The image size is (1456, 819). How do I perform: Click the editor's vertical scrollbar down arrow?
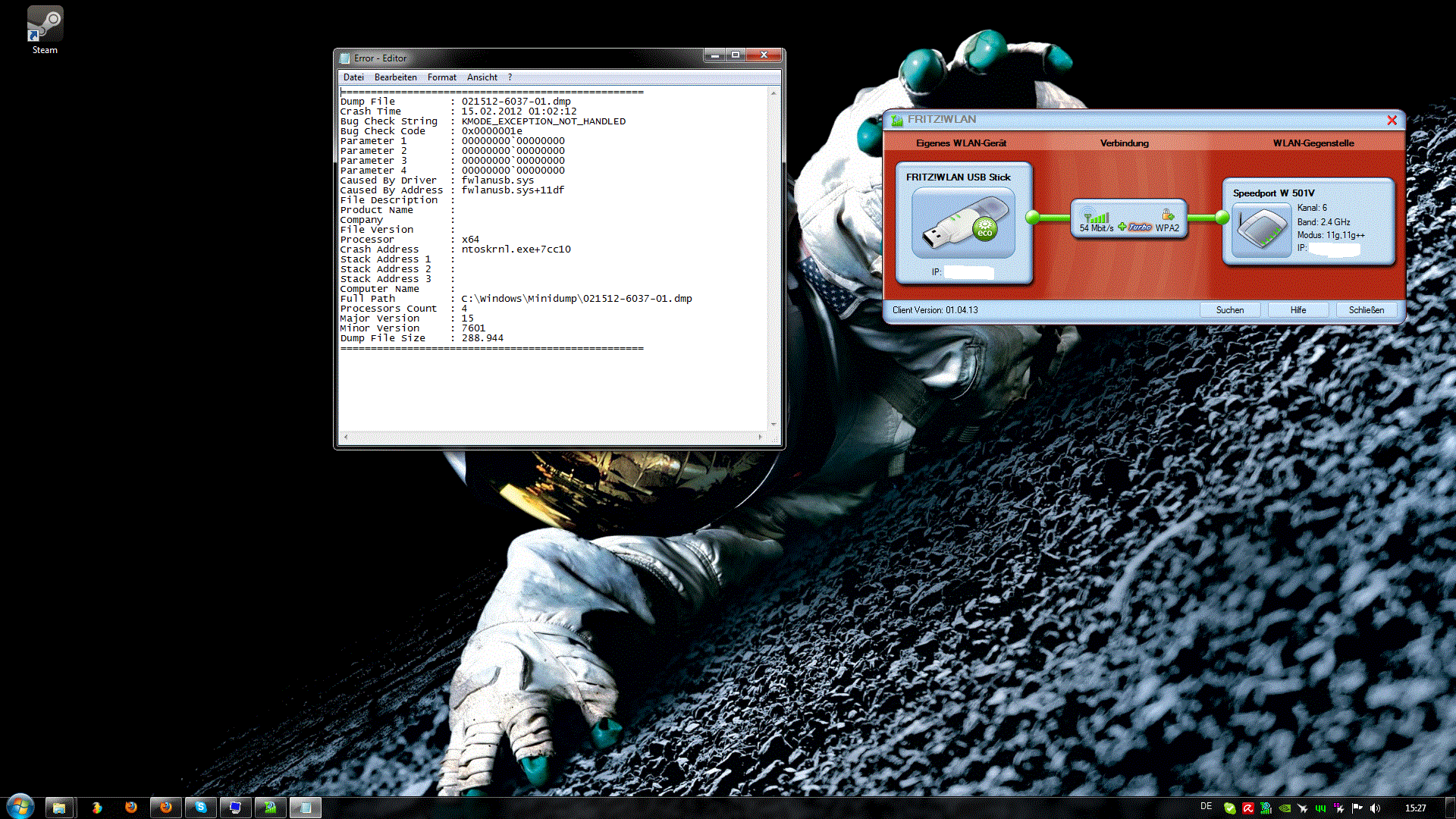click(773, 424)
